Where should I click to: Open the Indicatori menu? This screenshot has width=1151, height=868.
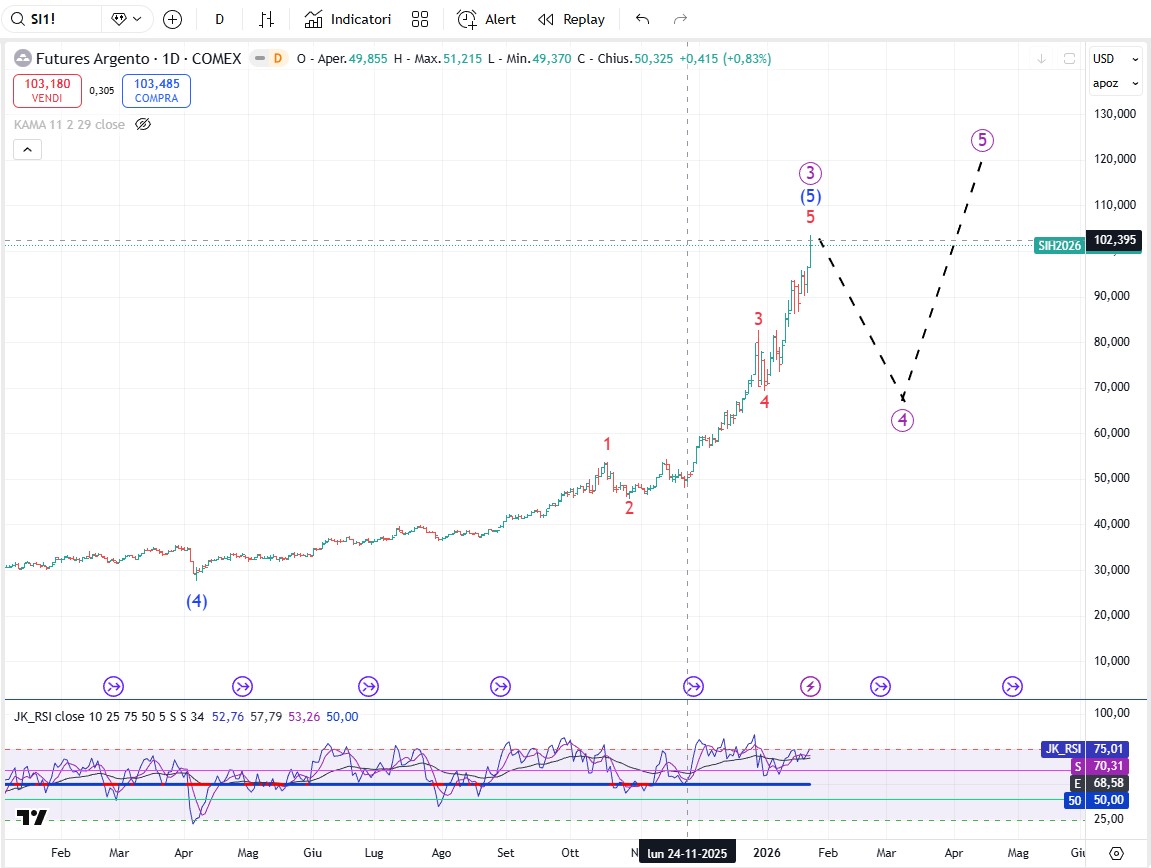pos(348,19)
